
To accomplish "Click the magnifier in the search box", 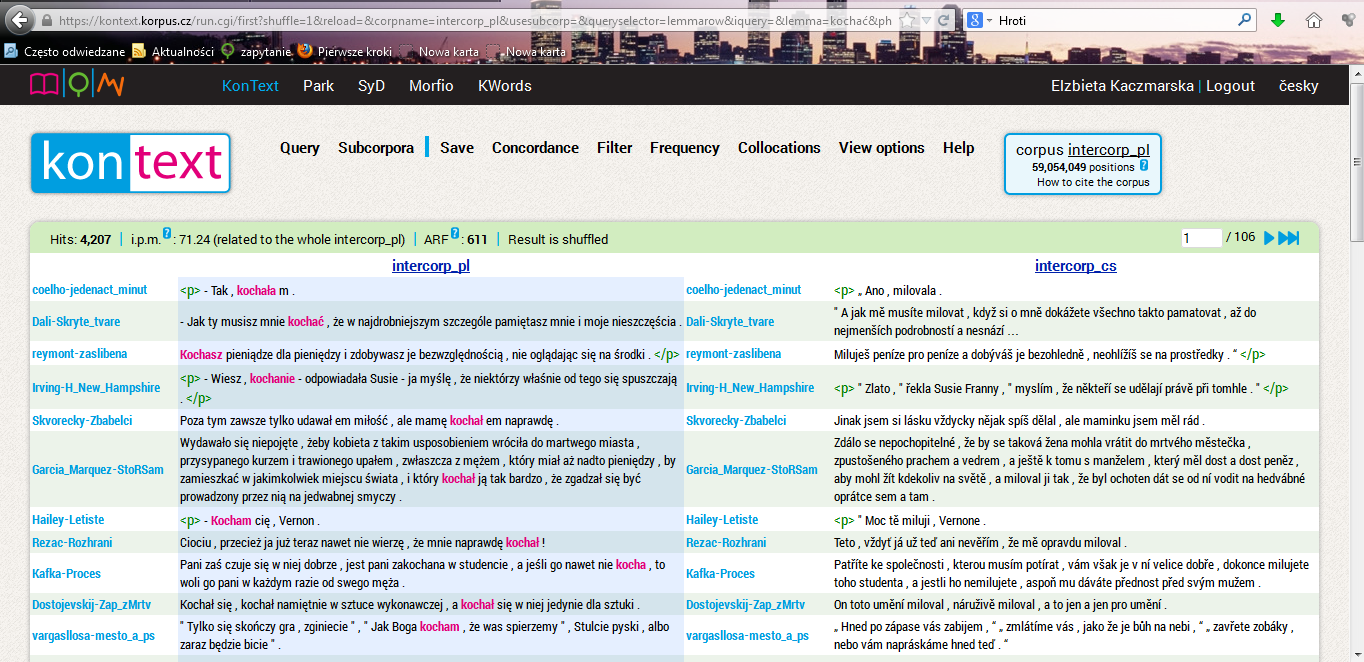I will pos(1245,20).
